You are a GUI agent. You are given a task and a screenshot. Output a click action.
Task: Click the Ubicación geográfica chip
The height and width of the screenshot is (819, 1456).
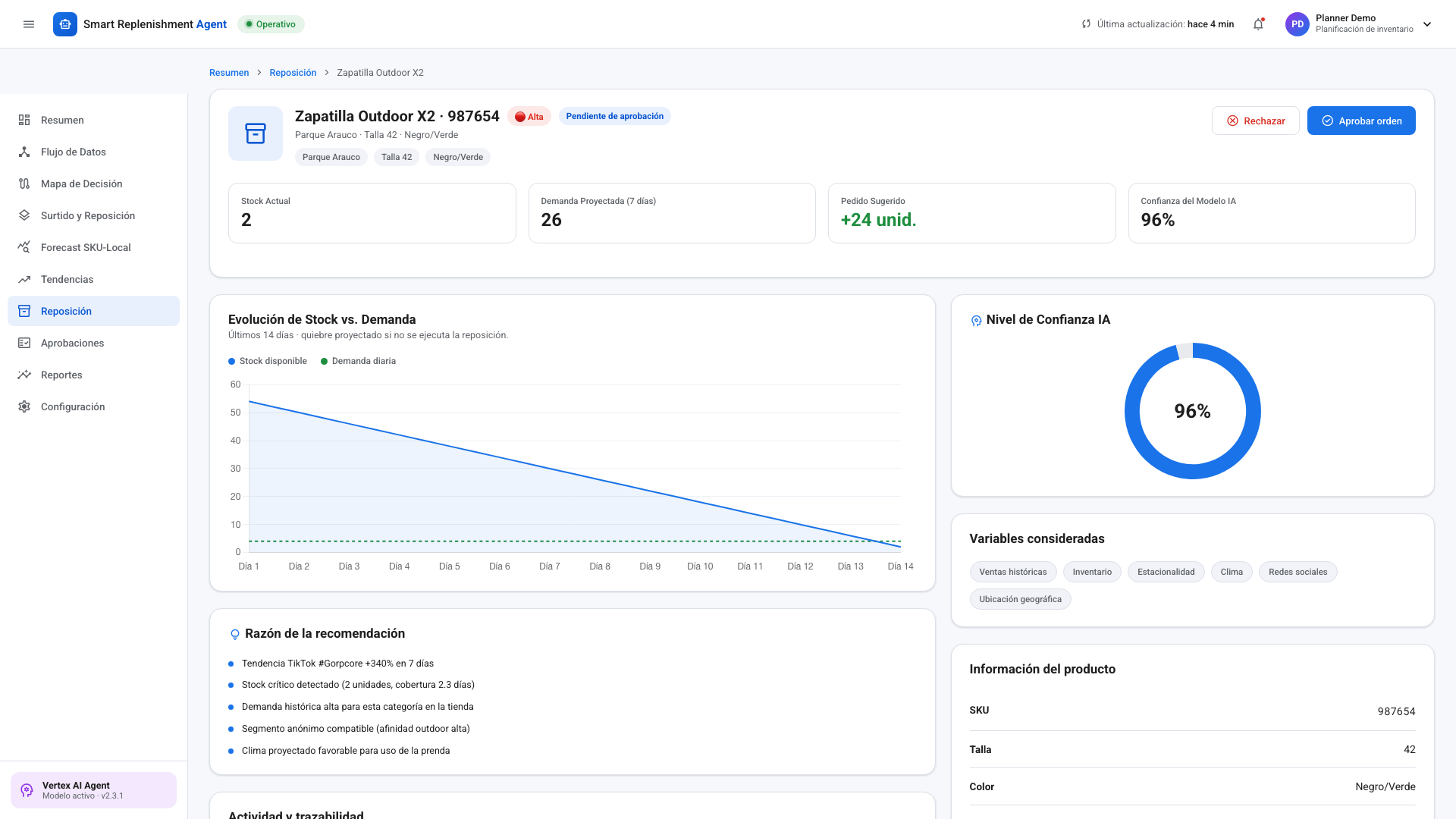pos(1020,599)
